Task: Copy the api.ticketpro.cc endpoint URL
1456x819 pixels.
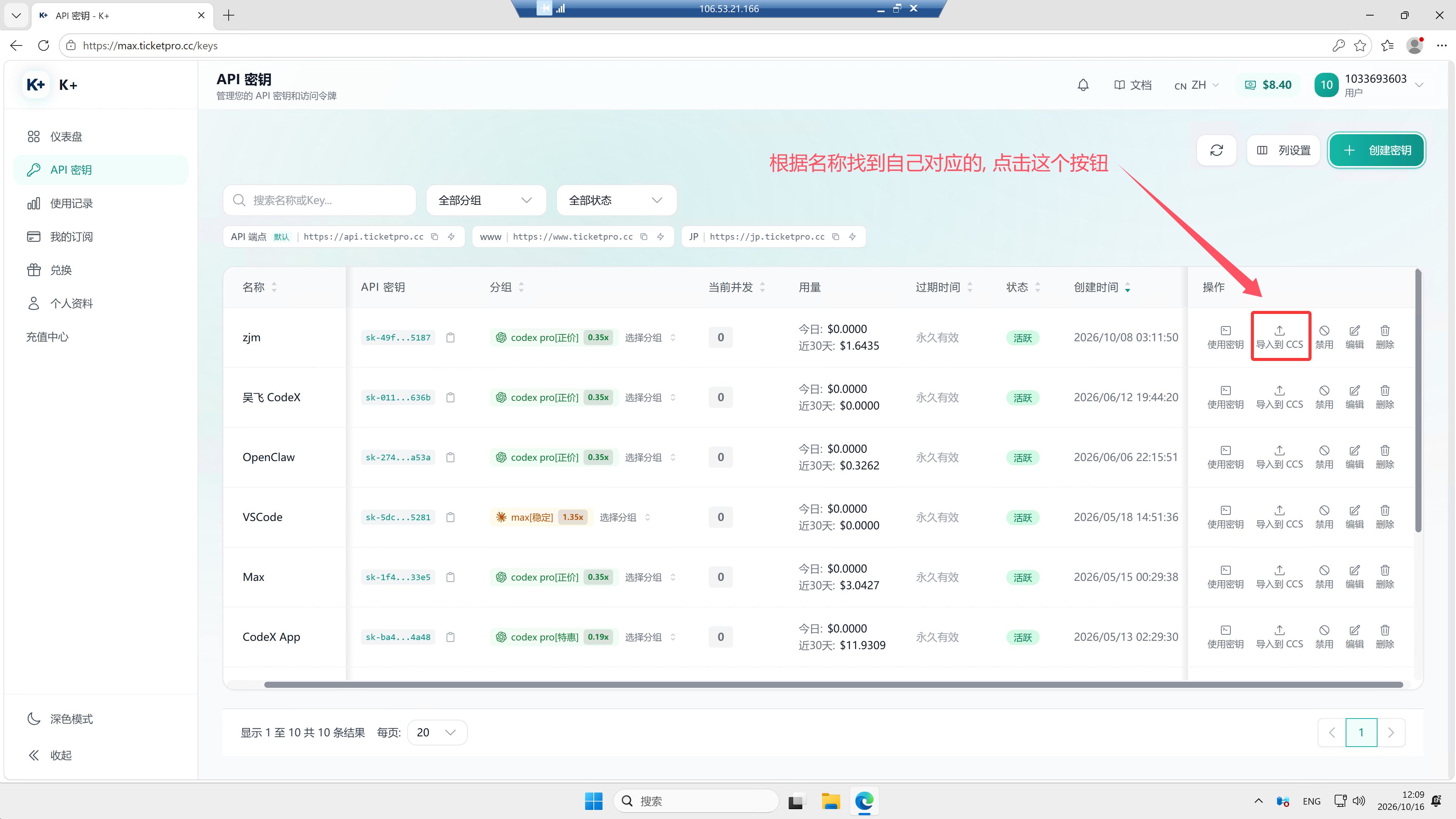Action: 435,237
